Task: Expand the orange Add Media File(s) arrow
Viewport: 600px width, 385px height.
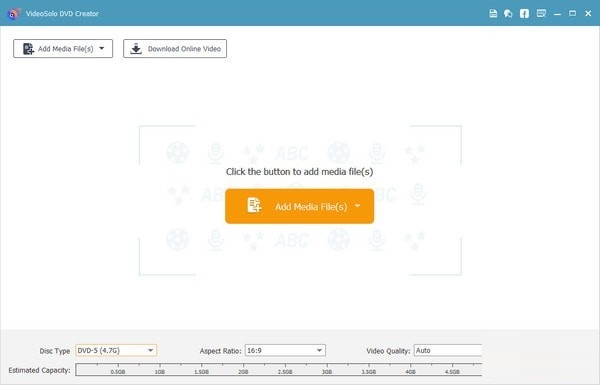Action: pyautogui.click(x=357, y=206)
